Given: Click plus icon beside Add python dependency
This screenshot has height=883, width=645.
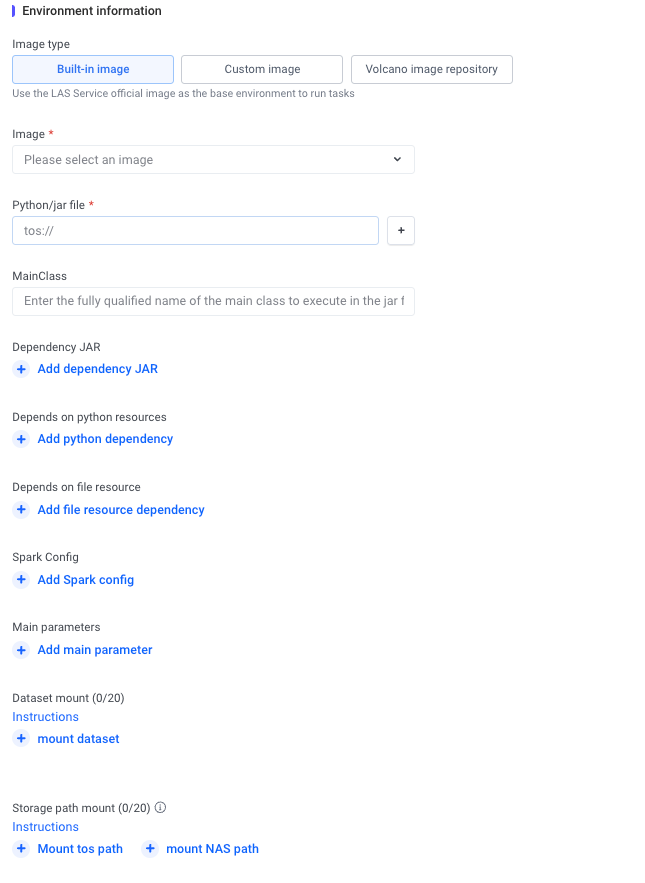Looking at the screenshot, I should [x=21, y=439].
